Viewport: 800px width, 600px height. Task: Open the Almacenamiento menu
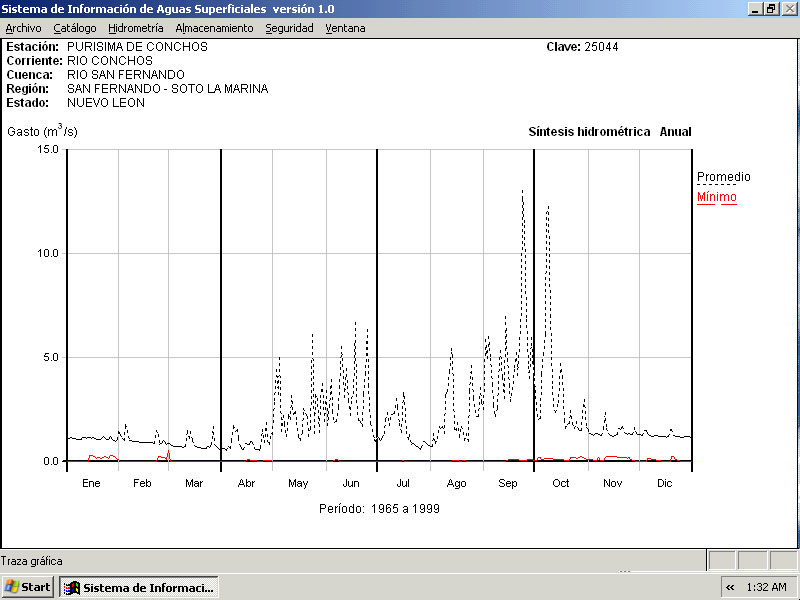pyautogui.click(x=214, y=28)
